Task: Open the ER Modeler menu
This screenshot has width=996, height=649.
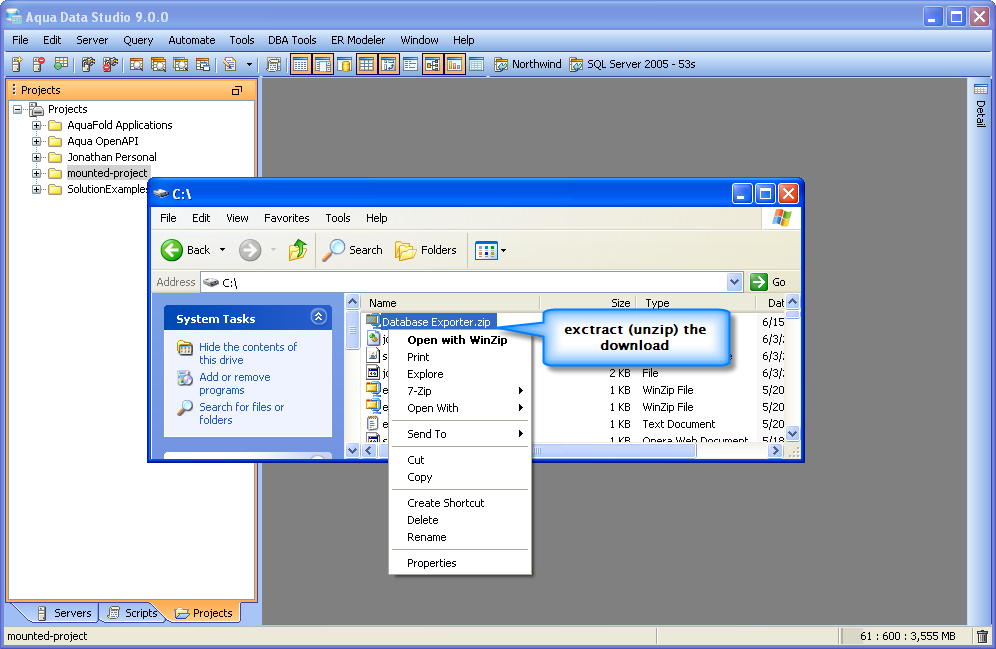Action: click(x=358, y=40)
